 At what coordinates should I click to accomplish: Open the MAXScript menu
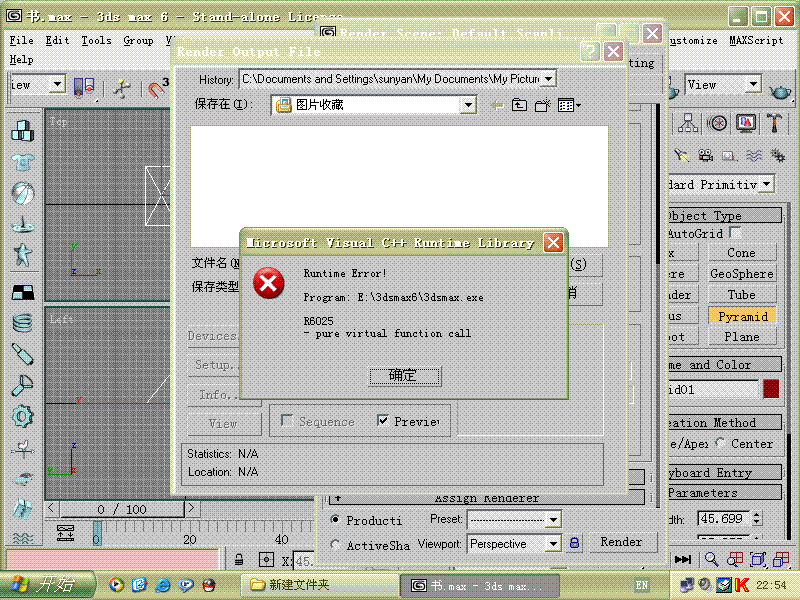coord(756,40)
